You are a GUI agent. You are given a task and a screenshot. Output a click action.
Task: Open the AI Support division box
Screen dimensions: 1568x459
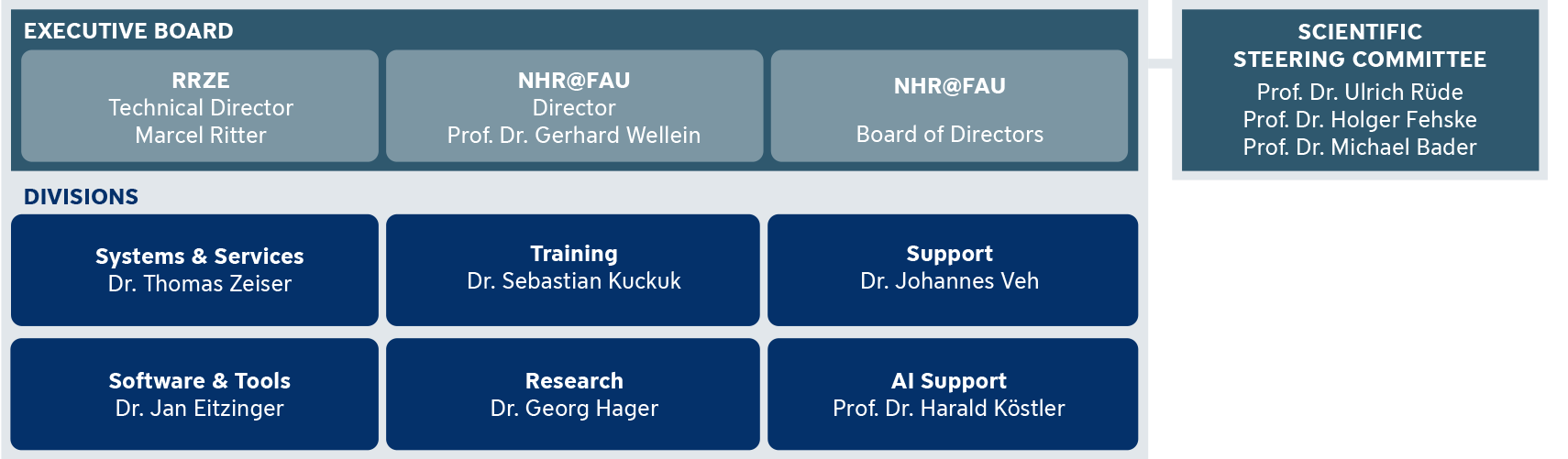[x=953, y=394]
